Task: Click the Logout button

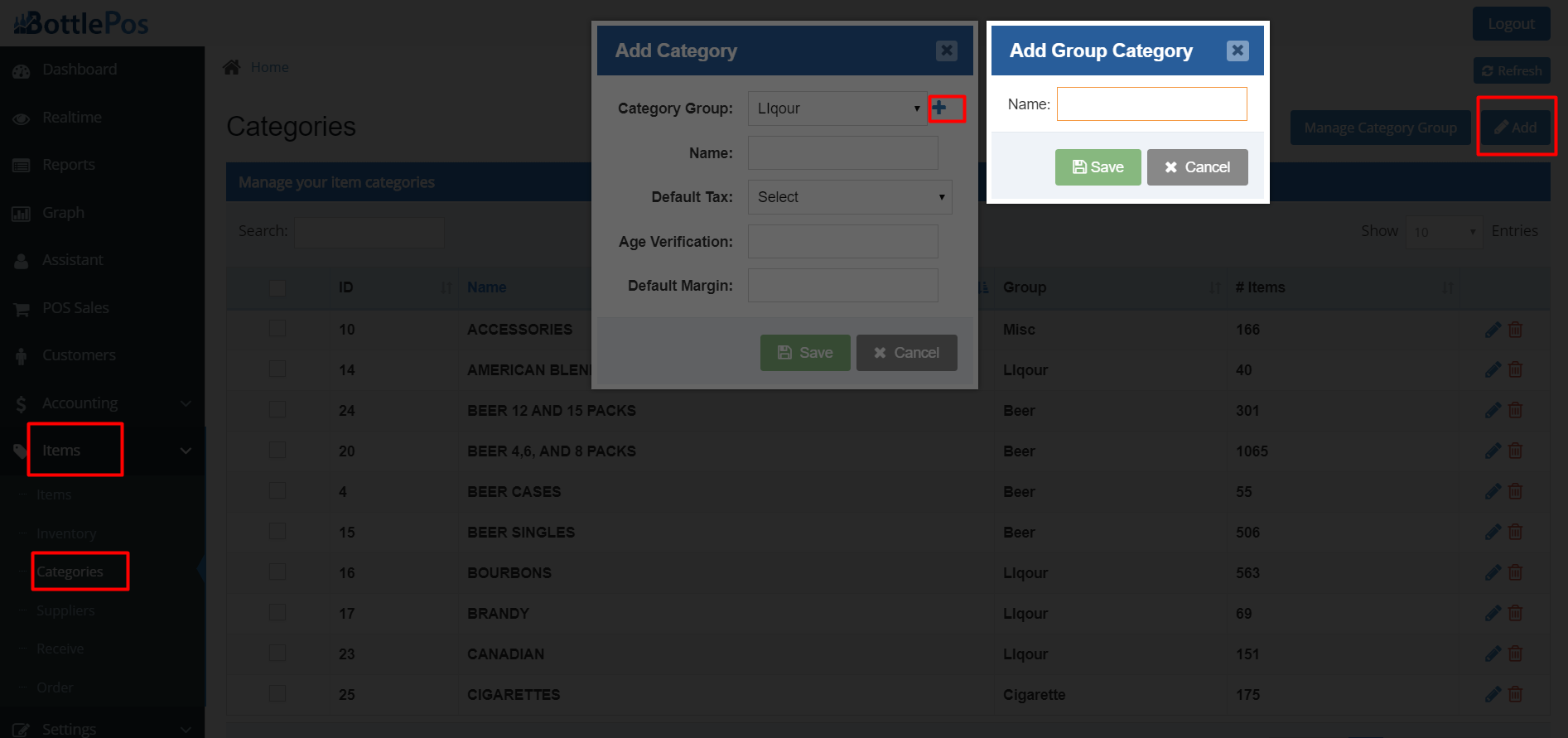Action: tap(1511, 24)
